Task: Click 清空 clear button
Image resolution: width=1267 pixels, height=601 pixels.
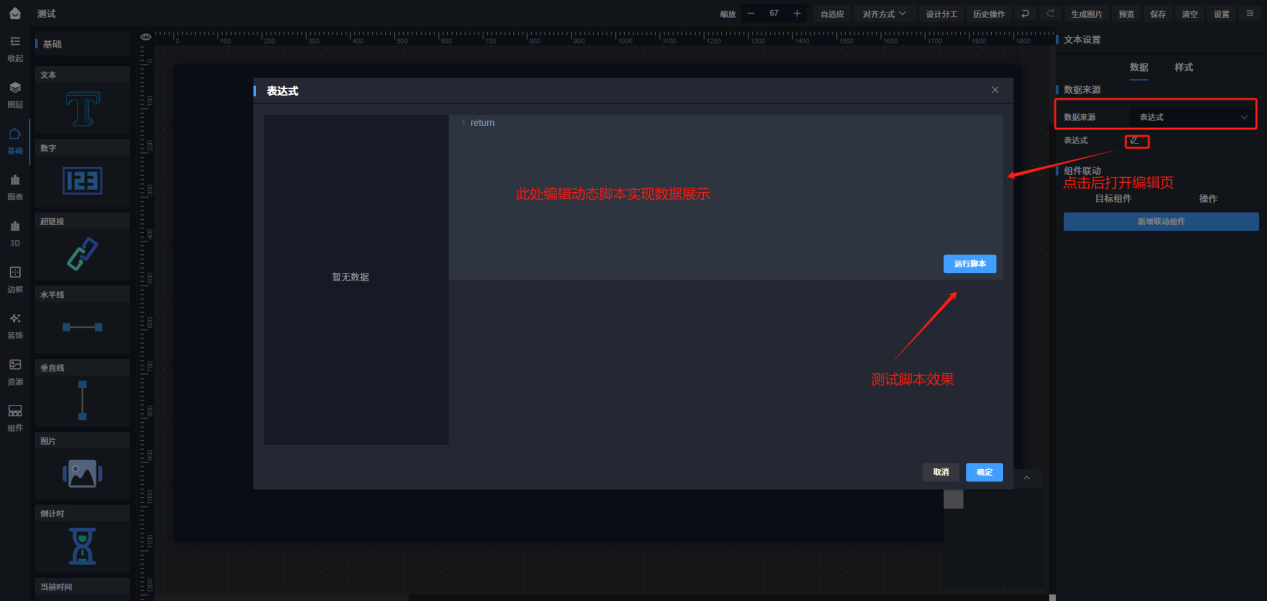Action: [x=1189, y=14]
